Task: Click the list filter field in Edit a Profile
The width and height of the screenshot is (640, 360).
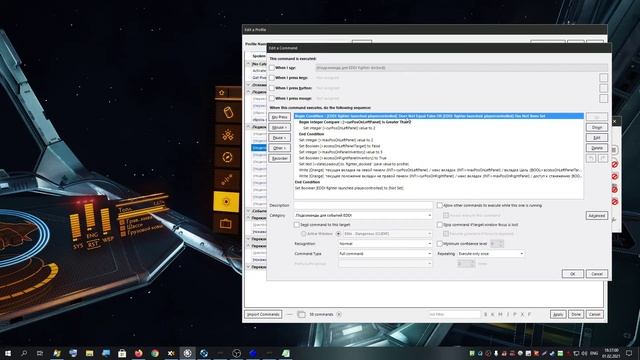Action: click(x=454, y=314)
